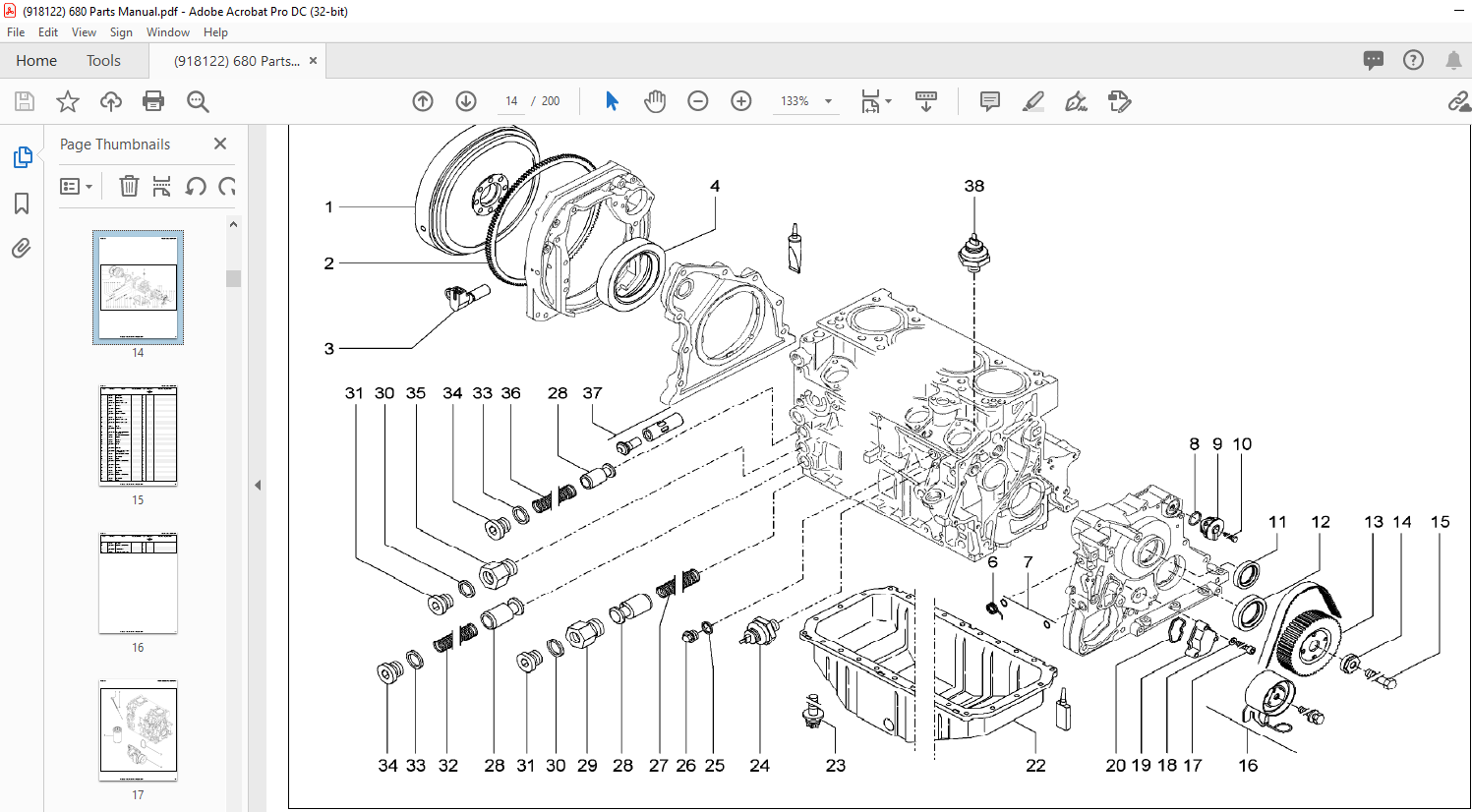Switch to the Tools tab
The image size is (1472, 812).
tap(103, 61)
